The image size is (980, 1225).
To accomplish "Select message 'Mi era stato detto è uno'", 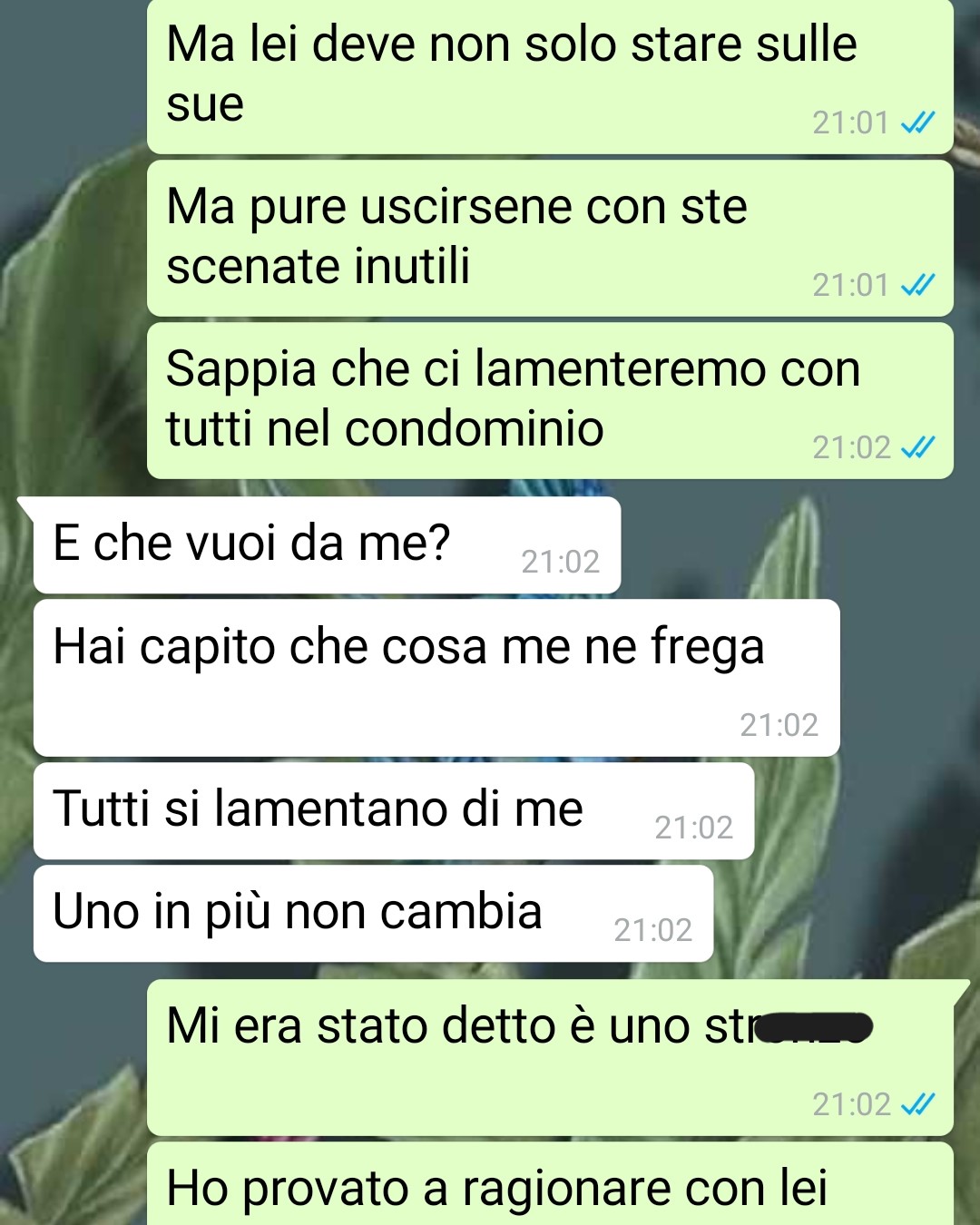I will pos(550,1058).
